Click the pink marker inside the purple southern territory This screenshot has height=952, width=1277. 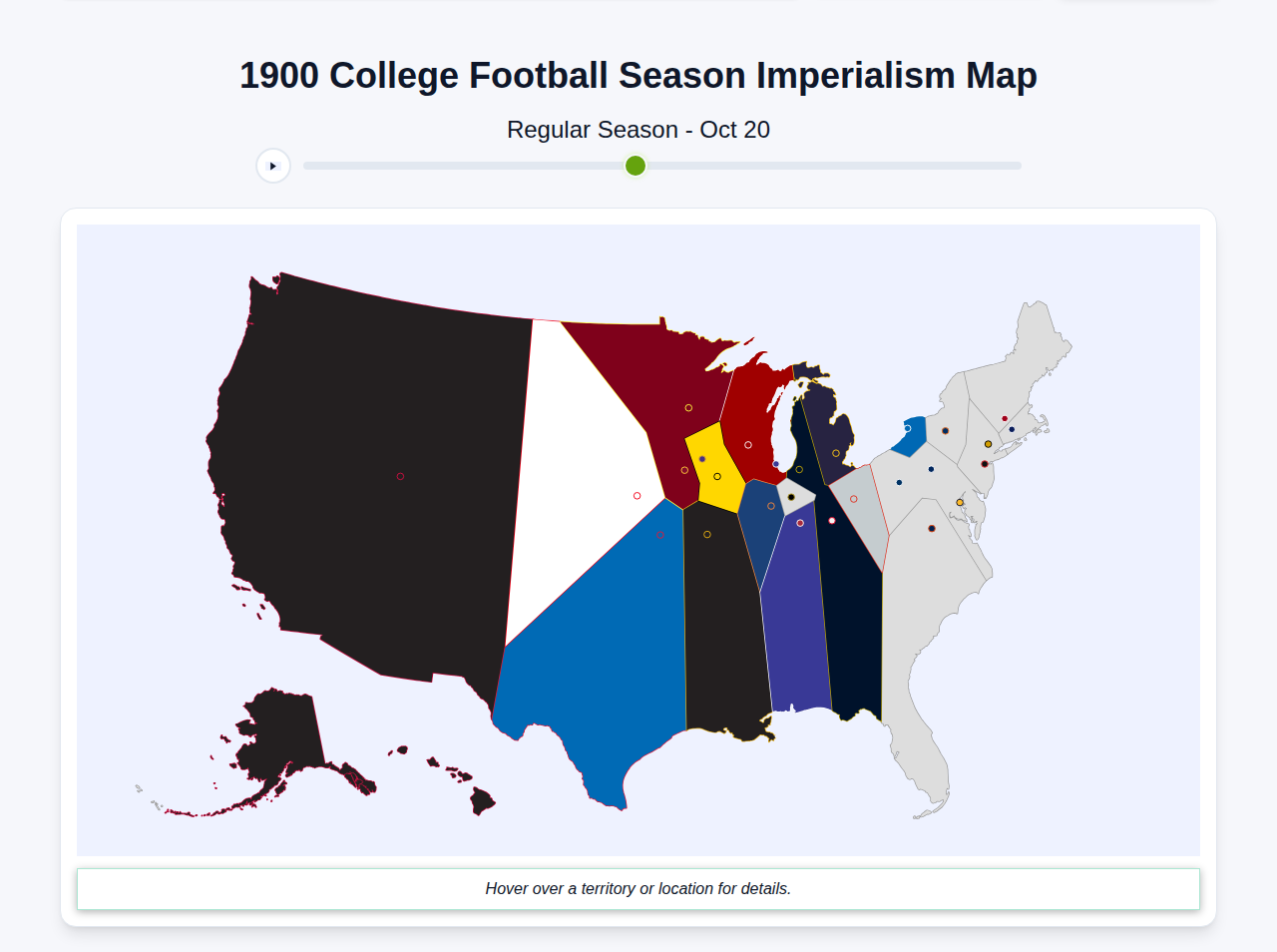pyautogui.click(x=800, y=523)
